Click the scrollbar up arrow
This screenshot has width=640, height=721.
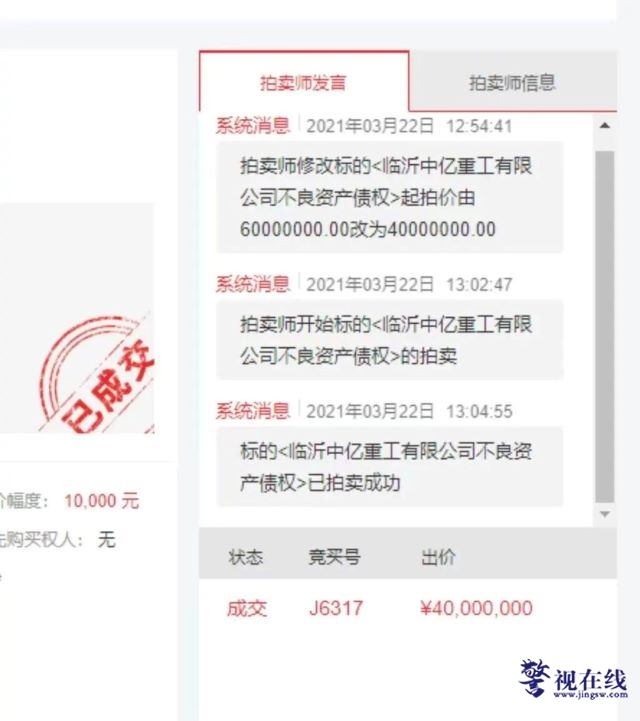click(x=605, y=125)
